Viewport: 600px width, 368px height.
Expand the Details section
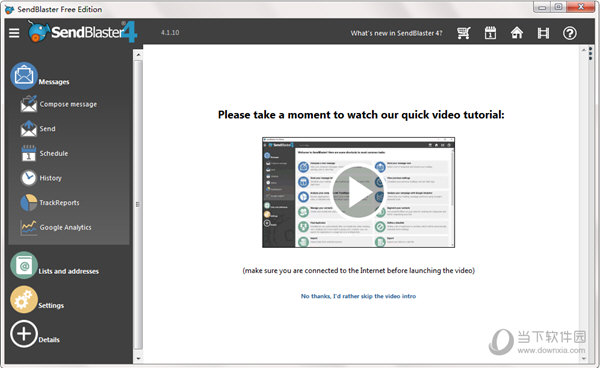click(x=49, y=340)
